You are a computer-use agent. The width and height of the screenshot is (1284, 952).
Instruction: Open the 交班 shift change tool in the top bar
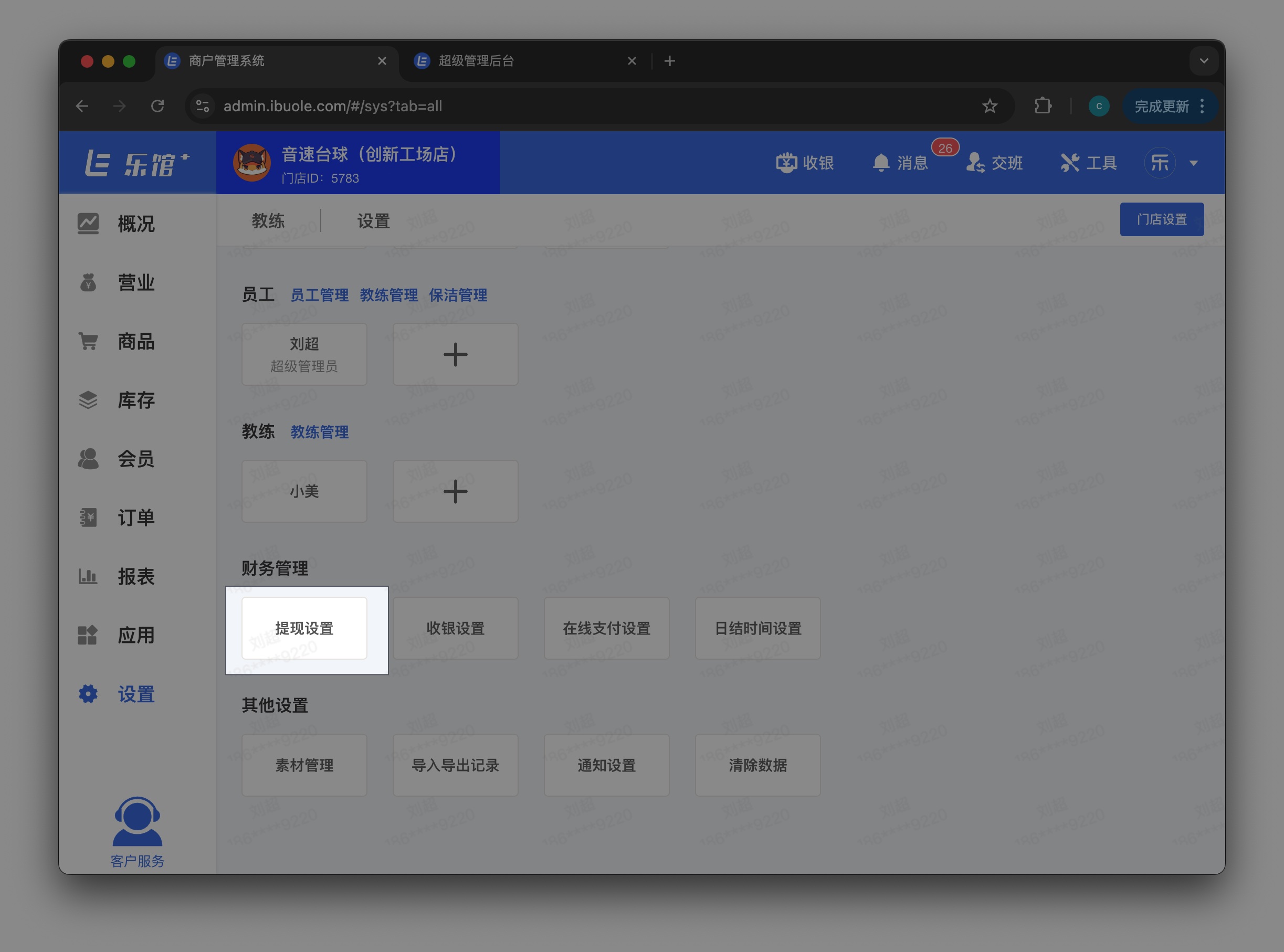(995, 163)
